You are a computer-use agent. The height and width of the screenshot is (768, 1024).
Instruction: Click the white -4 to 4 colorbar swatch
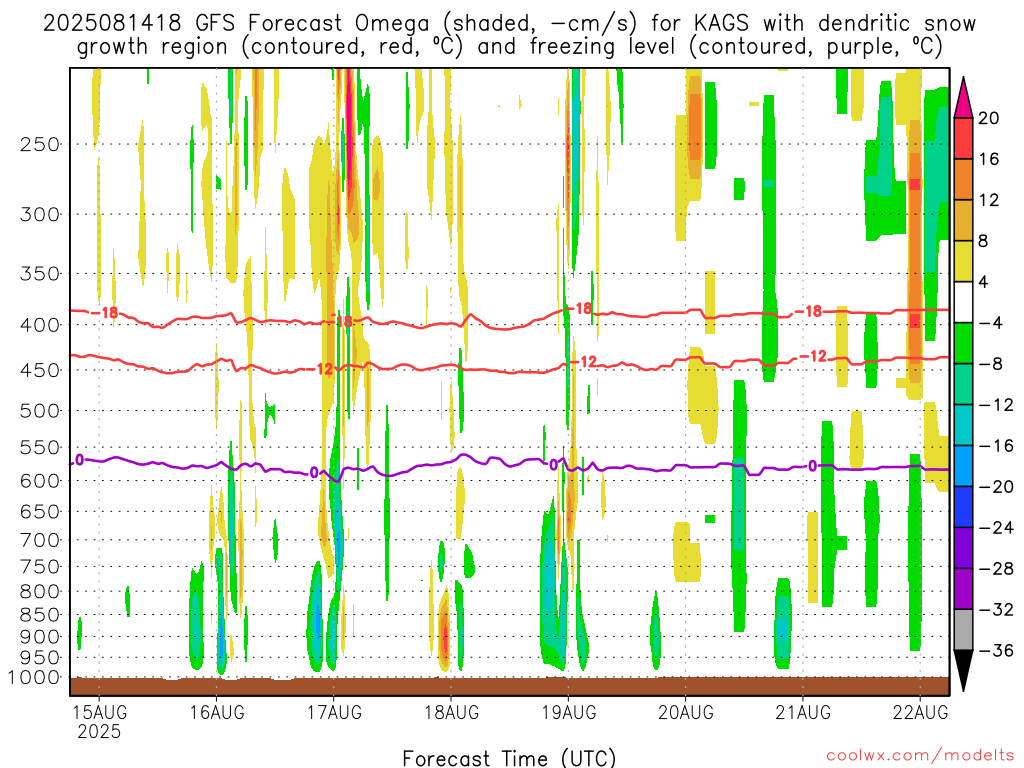(x=963, y=302)
